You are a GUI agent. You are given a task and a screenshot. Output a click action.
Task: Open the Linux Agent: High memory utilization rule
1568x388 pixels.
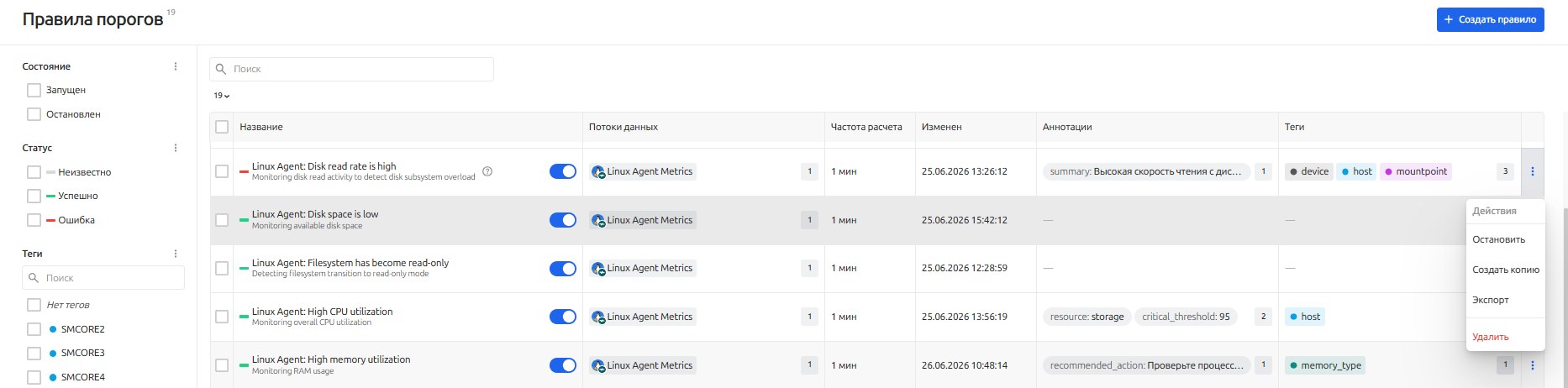(331, 359)
